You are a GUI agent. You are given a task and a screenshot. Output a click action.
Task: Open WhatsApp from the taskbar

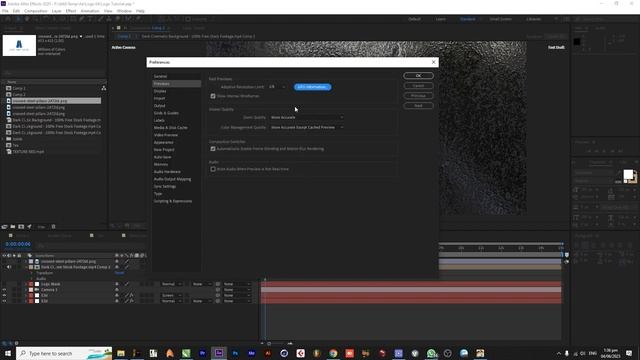(431, 353)
